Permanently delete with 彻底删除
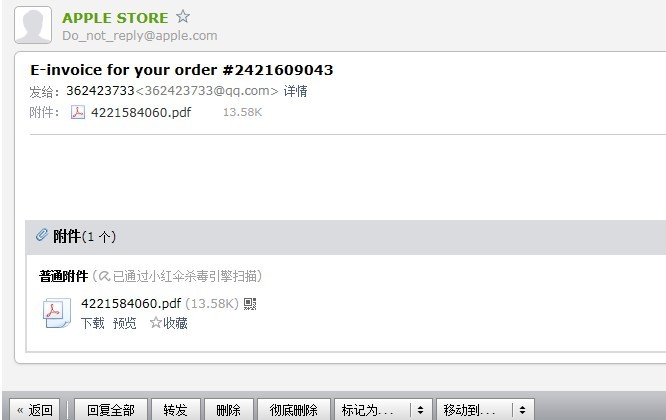The height and width of the screenshot is (420, 666). coord(293,410)
